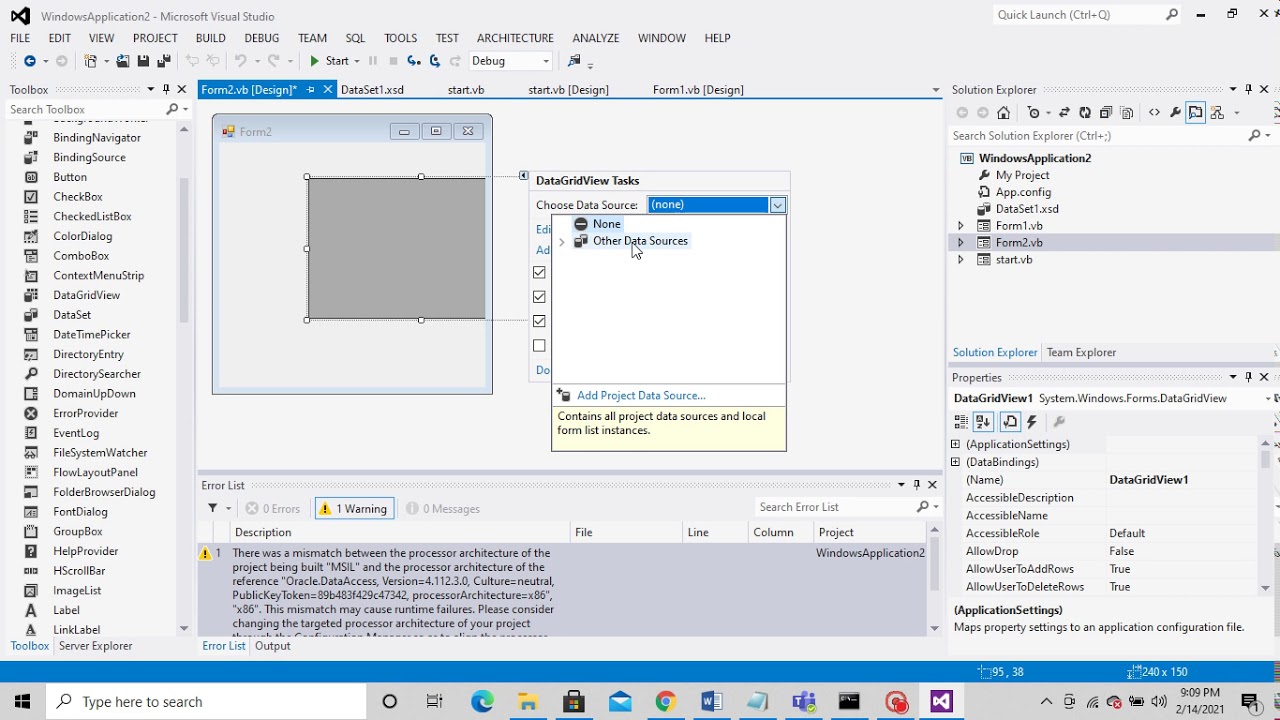Click the Add Project Data Source link
This screenshot has height=720, width=1280.
[x=641, y=396]
